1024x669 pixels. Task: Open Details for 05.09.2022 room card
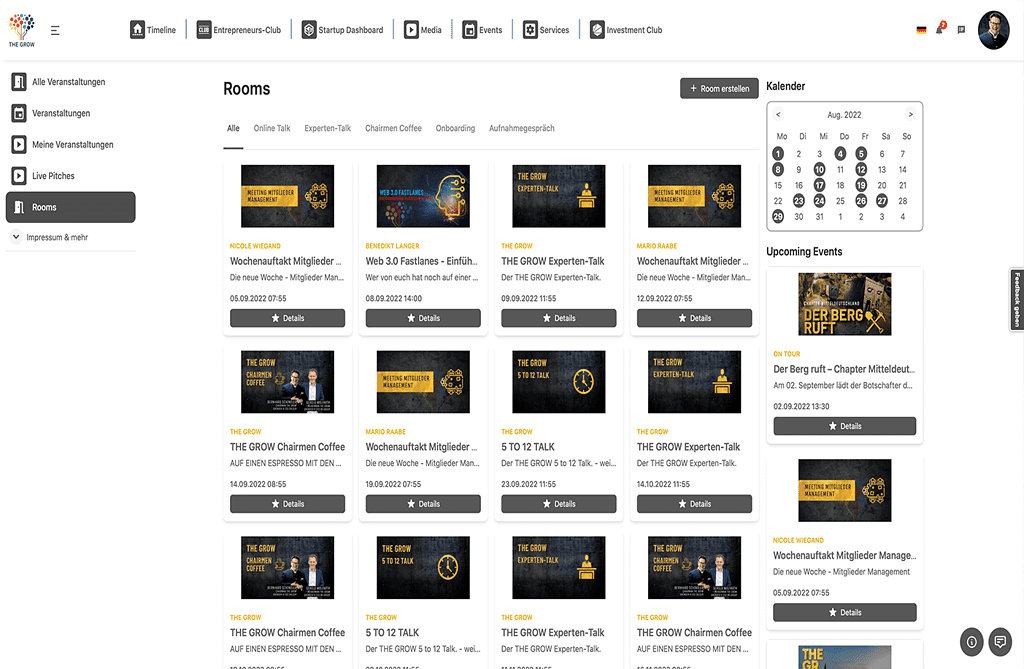[287, 318]
